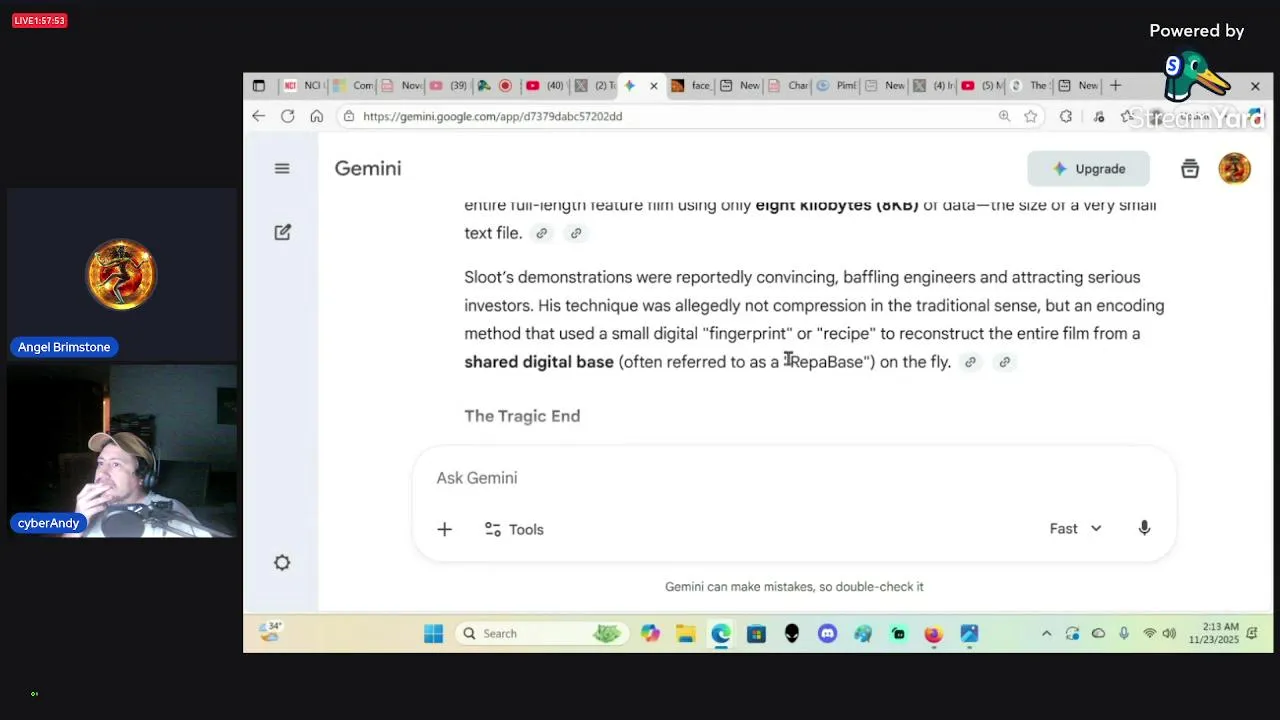Switch to the "Com" browser tab

[352, 85]
